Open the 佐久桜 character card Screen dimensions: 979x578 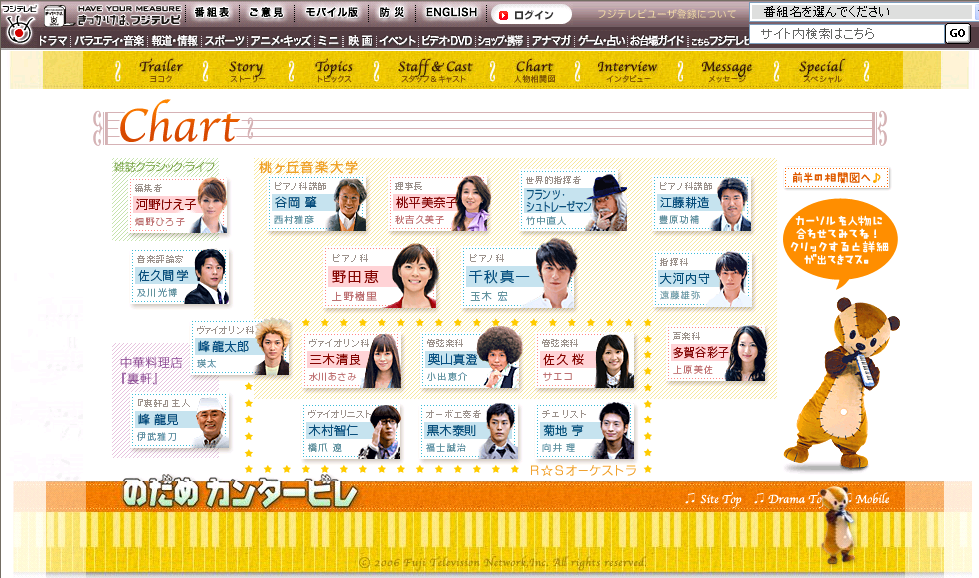(x=586, y=361)
